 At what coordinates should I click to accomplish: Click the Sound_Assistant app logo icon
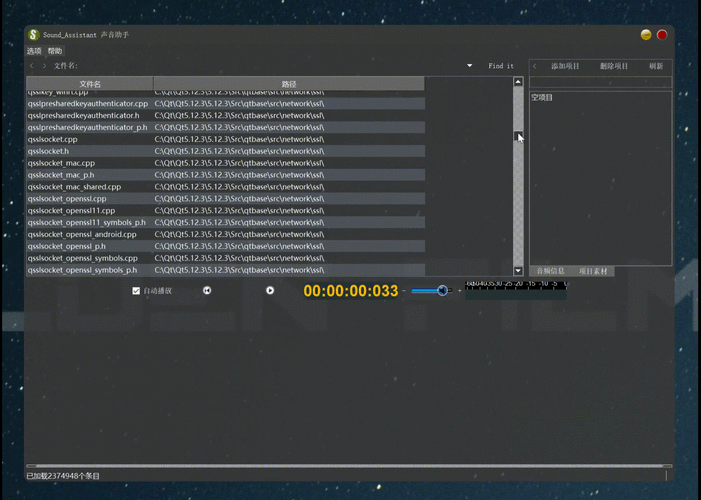(x=33, y=35)
